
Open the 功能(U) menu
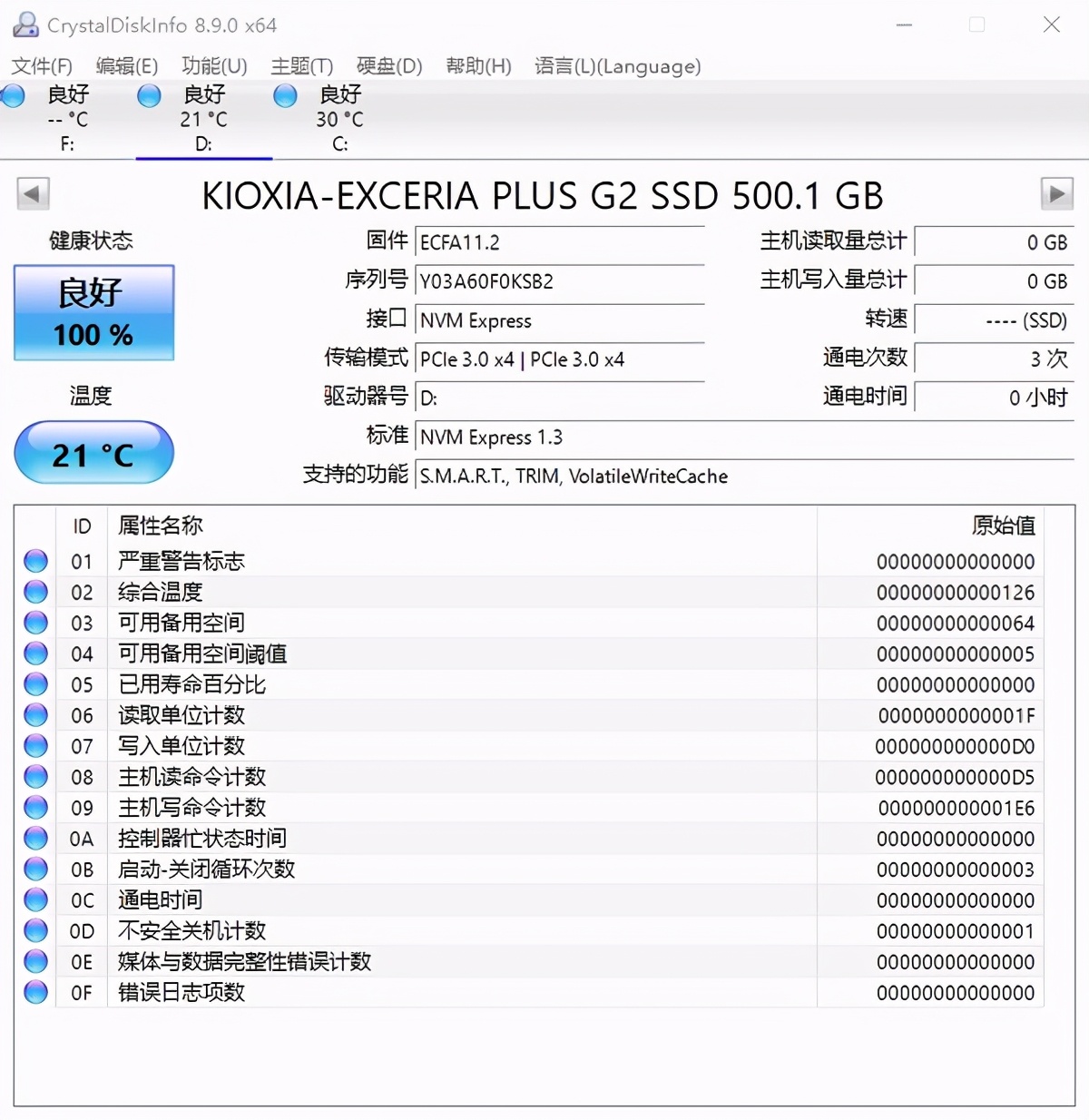click(x=214, y=66)
